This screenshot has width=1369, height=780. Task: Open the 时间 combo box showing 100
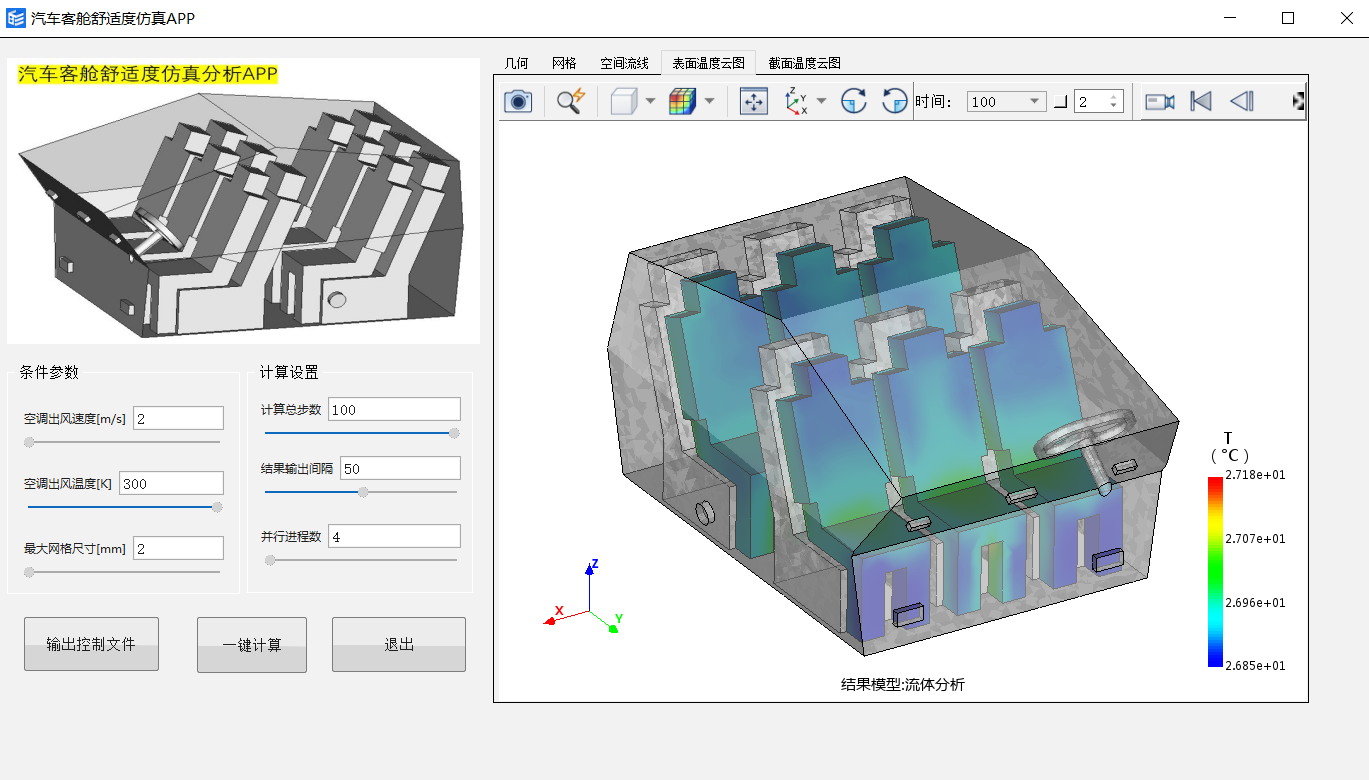coord(1007,101)
